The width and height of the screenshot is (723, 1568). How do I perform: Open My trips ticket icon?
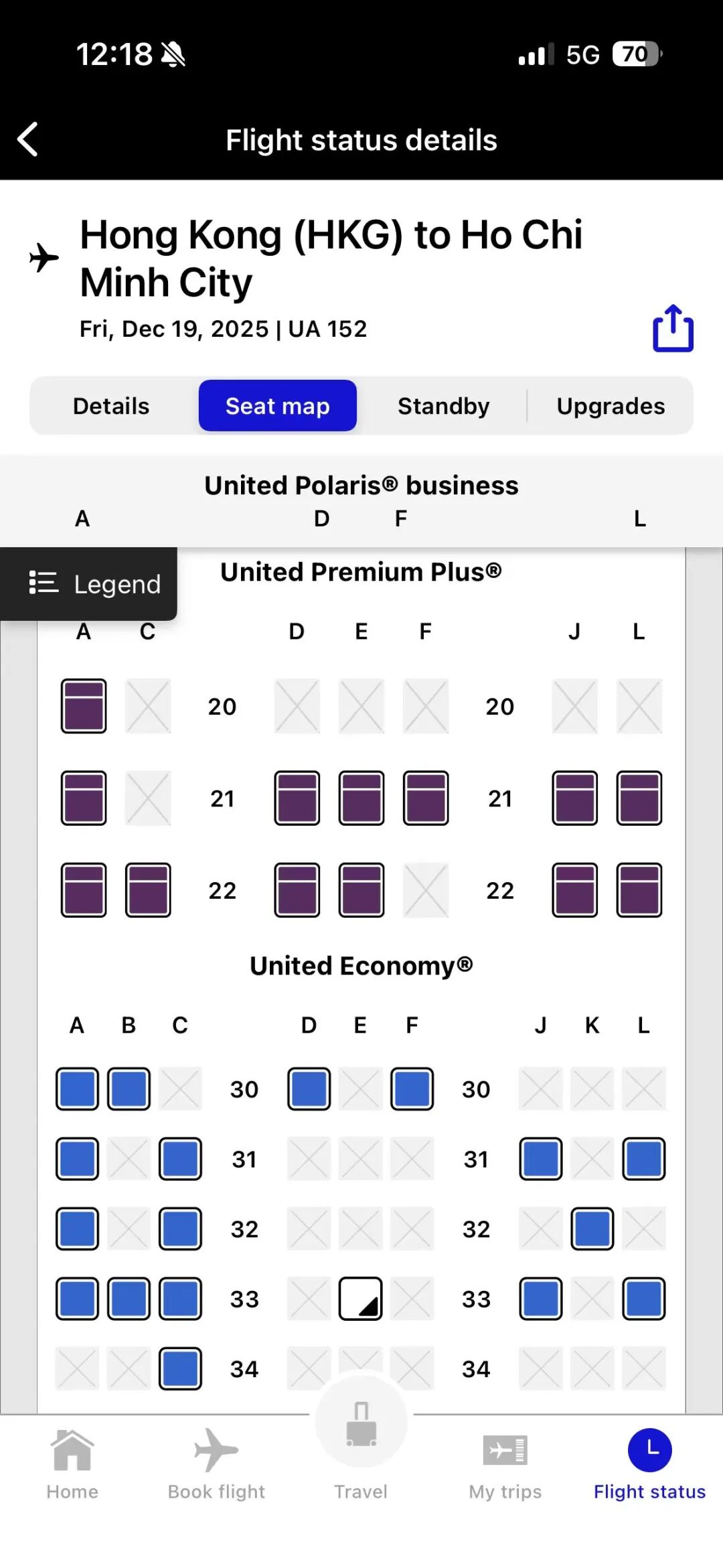[x=505, y=1451]
